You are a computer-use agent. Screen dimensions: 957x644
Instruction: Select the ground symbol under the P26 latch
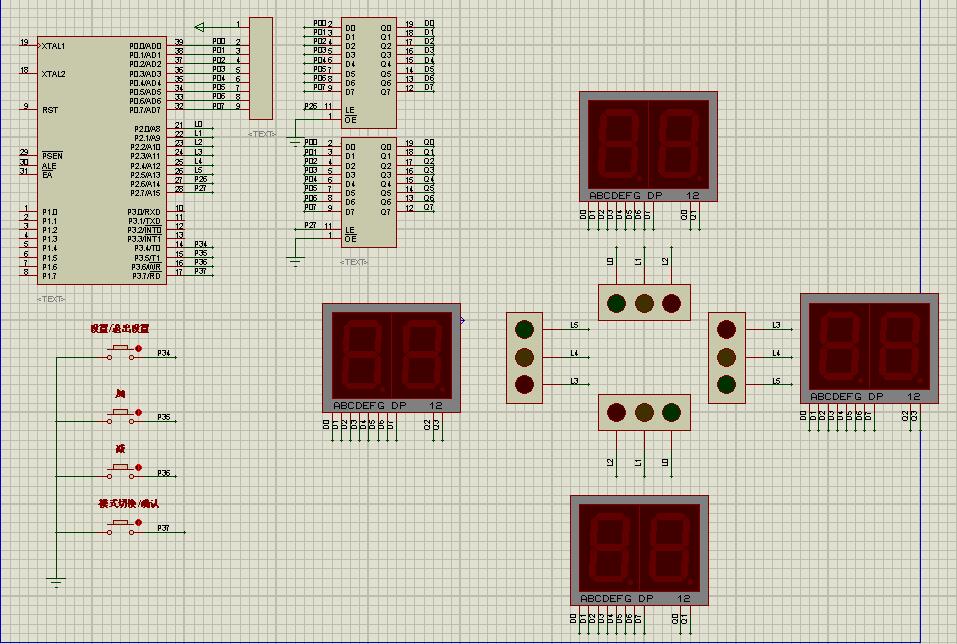295,142
